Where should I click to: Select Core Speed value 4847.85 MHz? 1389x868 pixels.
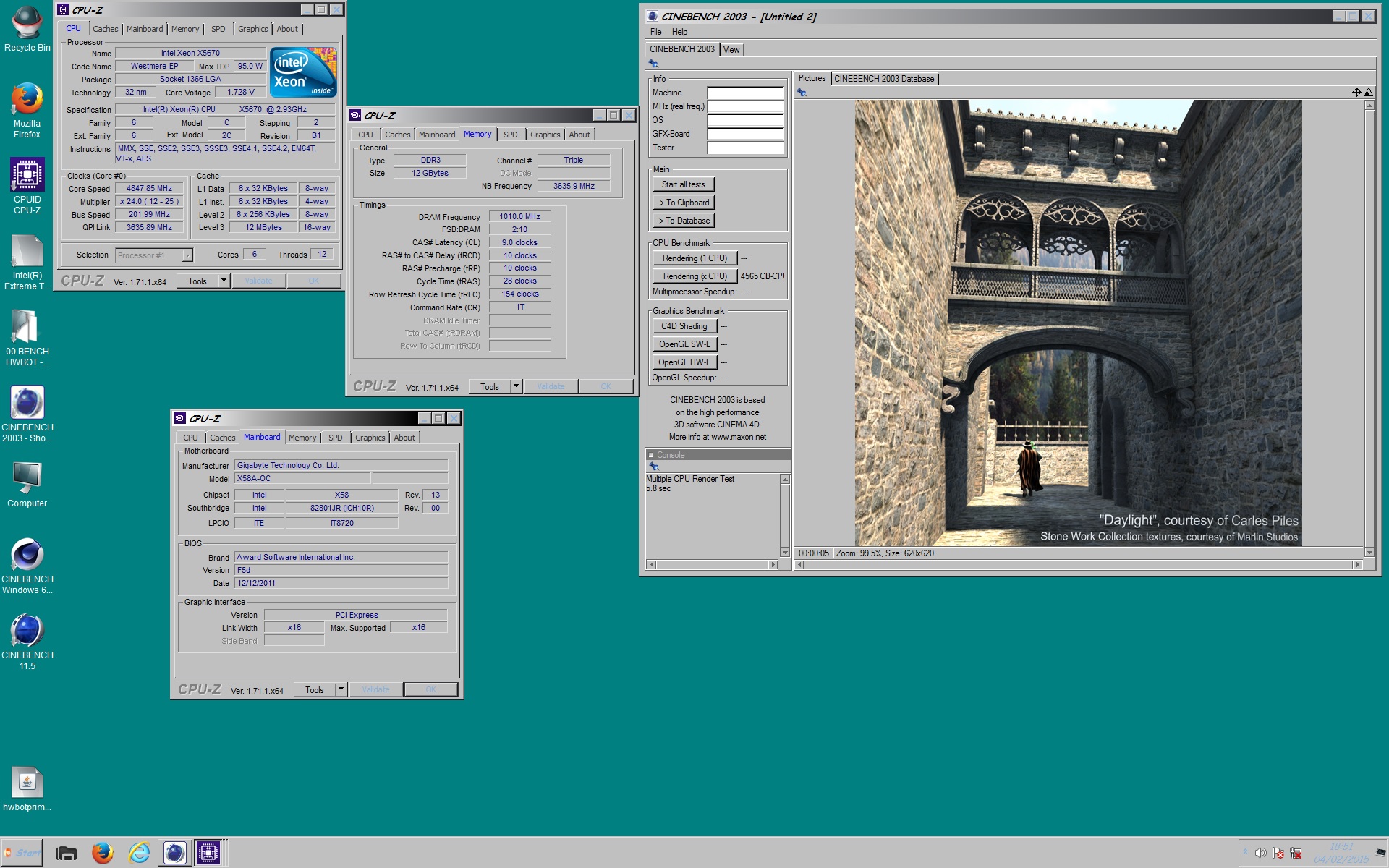[x=149, y=188]
